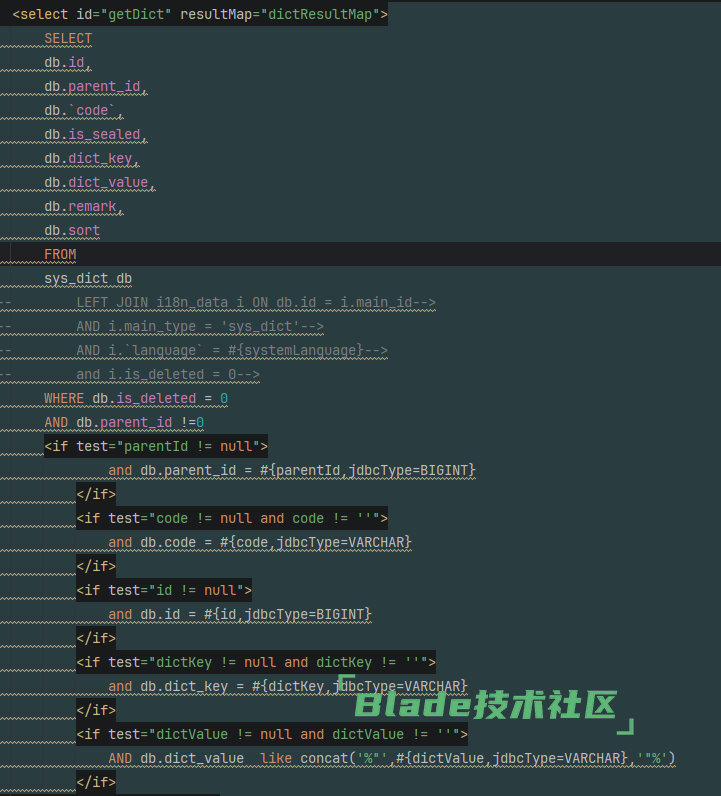The image size is (721, 796).
Task: Click the closing if tag after db.code condition
Action: [x=96, y=567]
